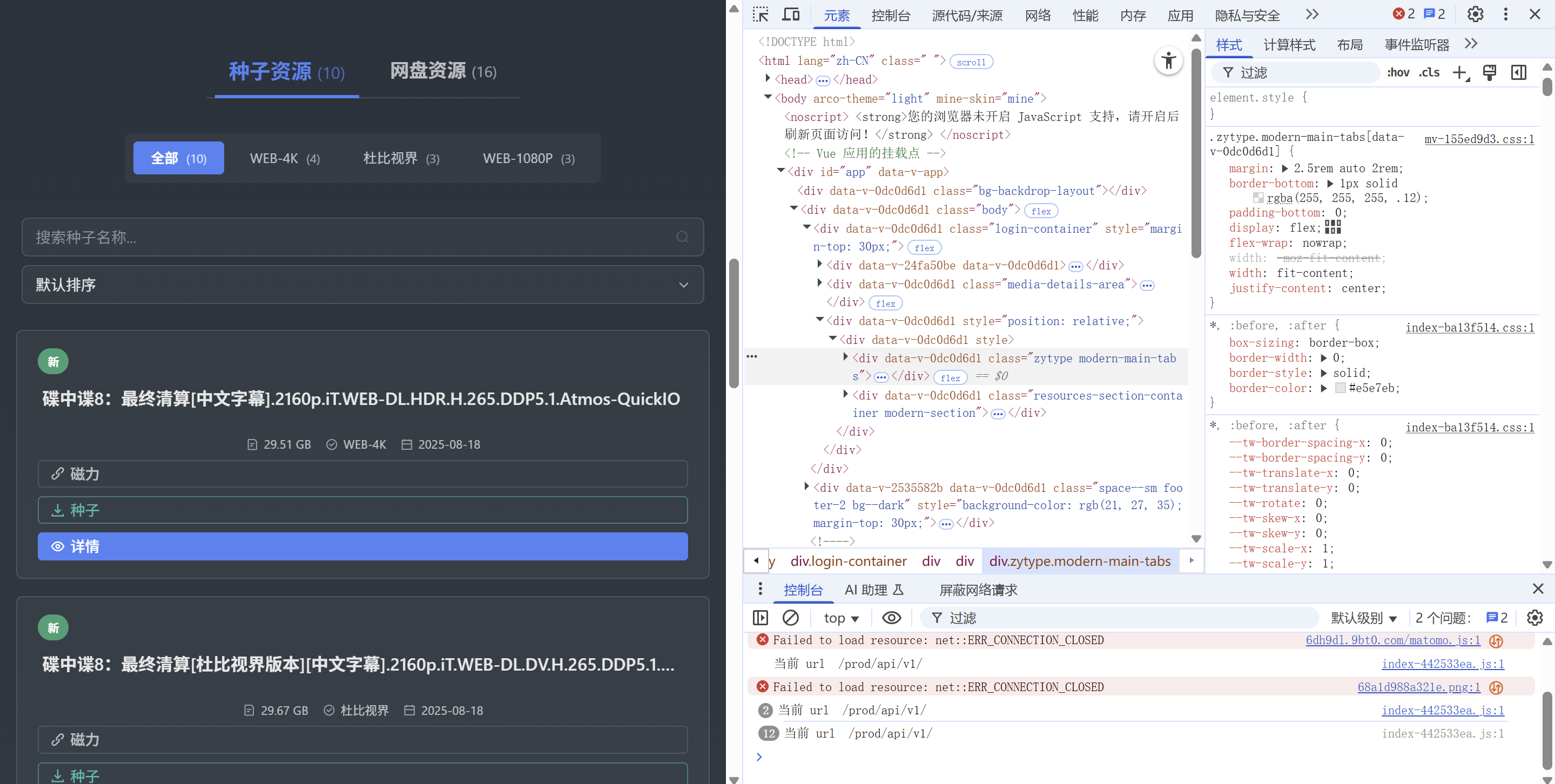Show console sidebar panel icon

click(x=760, y=617)
